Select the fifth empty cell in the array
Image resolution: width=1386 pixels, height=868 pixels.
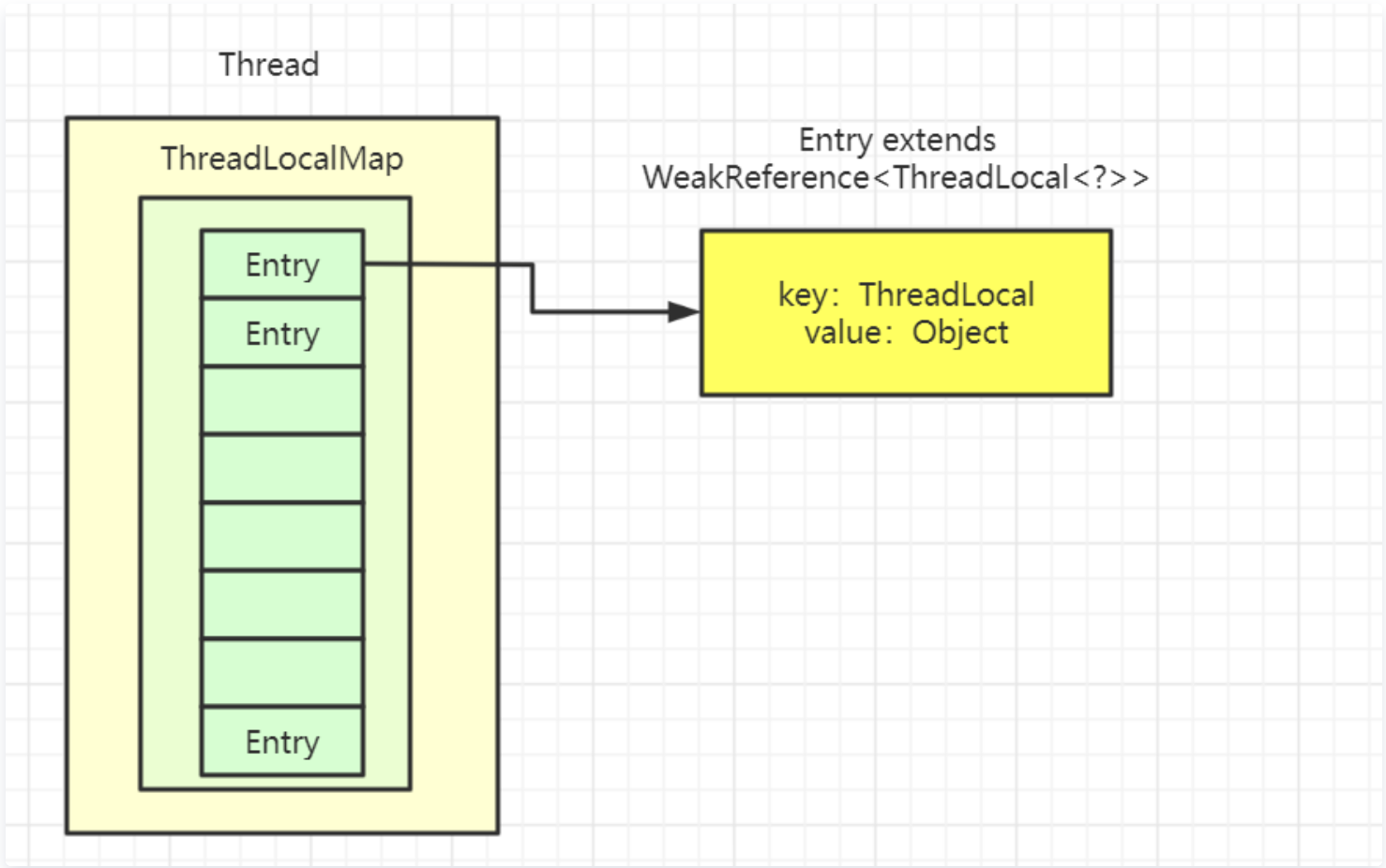tap(280, 535)
